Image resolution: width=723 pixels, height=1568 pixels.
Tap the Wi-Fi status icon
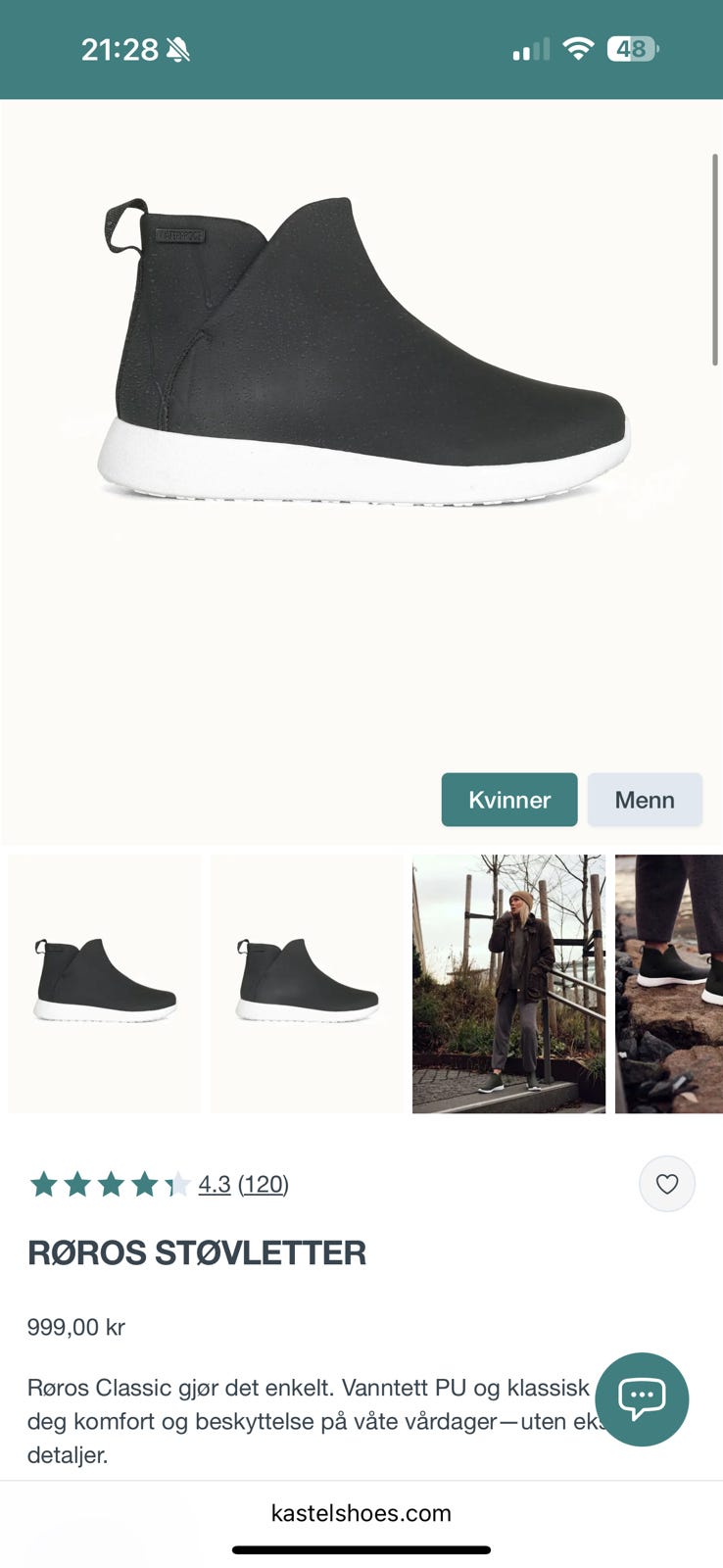(x=578, y=49)
